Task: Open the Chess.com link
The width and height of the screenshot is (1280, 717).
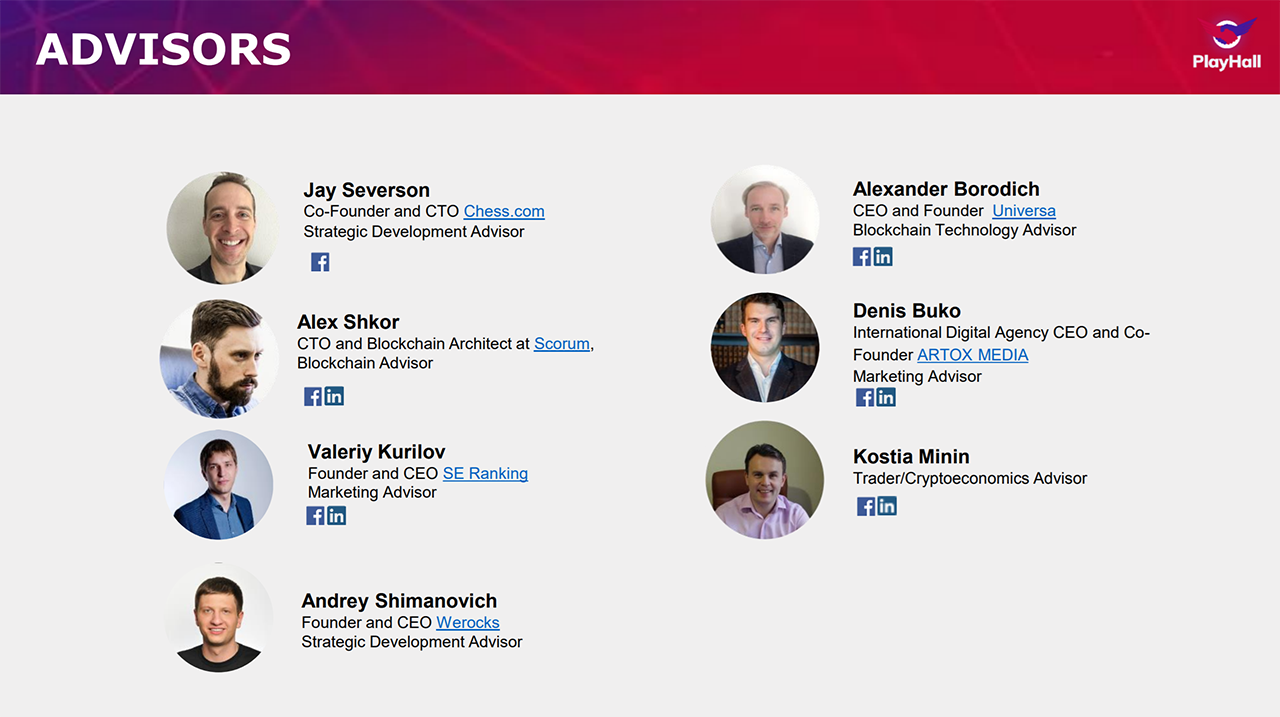Action: 504,211
